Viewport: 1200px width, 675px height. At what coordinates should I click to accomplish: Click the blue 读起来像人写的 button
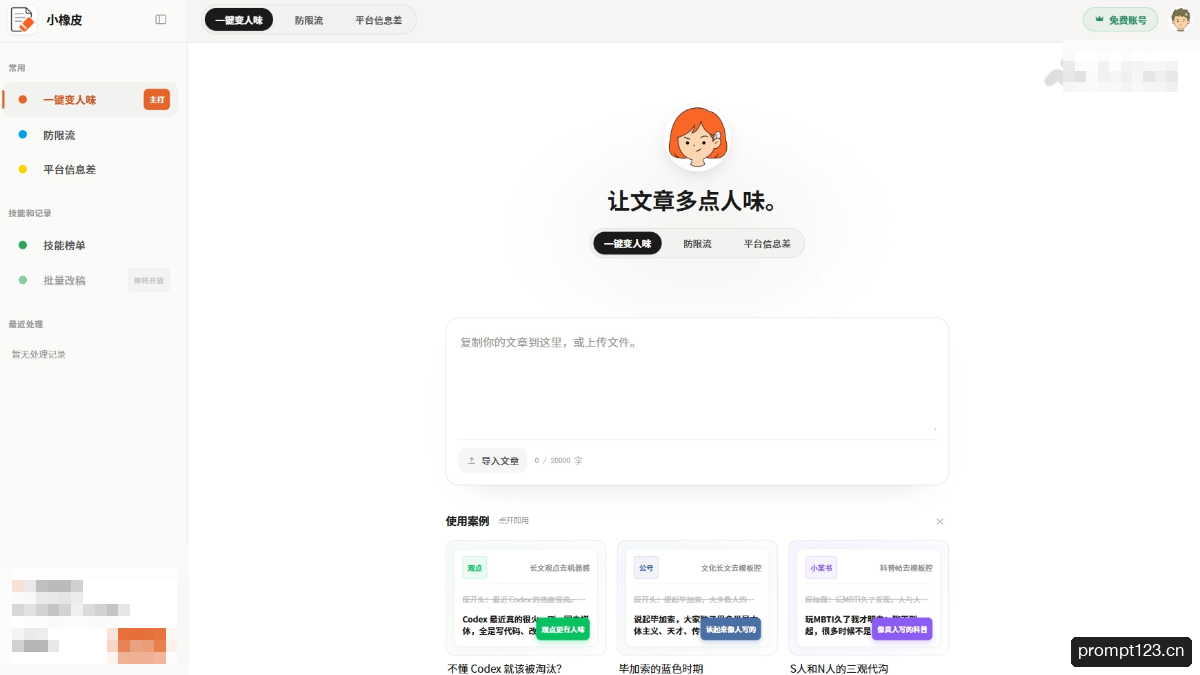[x=732, y=629]
